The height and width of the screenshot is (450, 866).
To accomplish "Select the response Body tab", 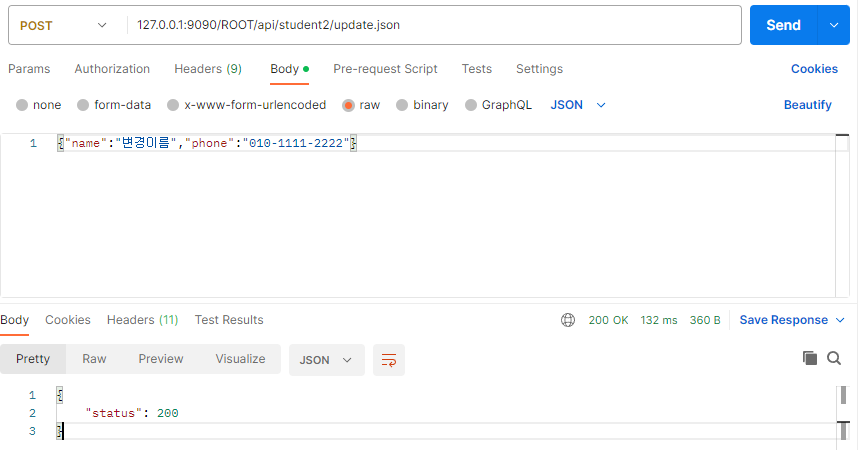I will point(14,320).
